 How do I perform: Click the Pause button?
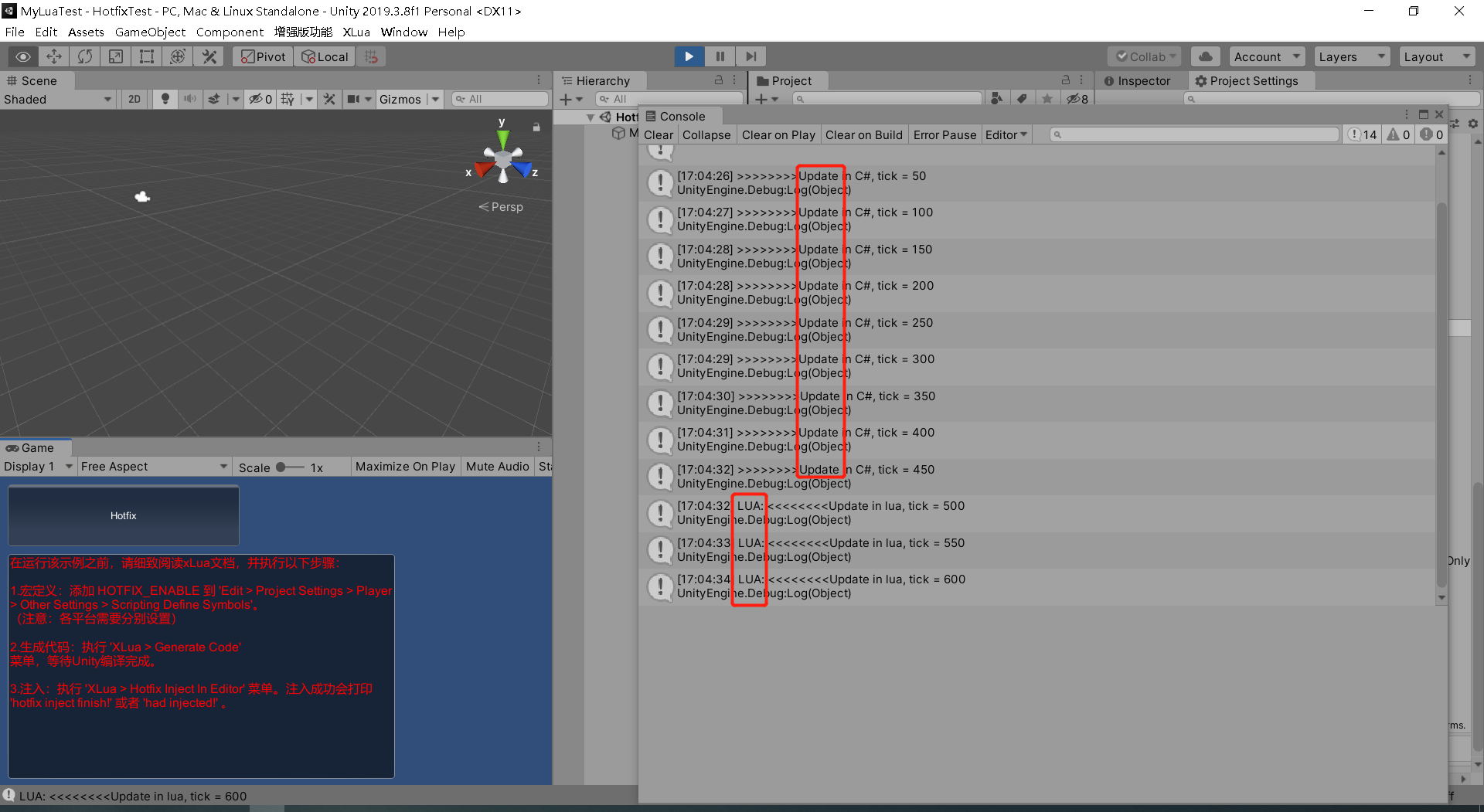click(x=720, y=56)
